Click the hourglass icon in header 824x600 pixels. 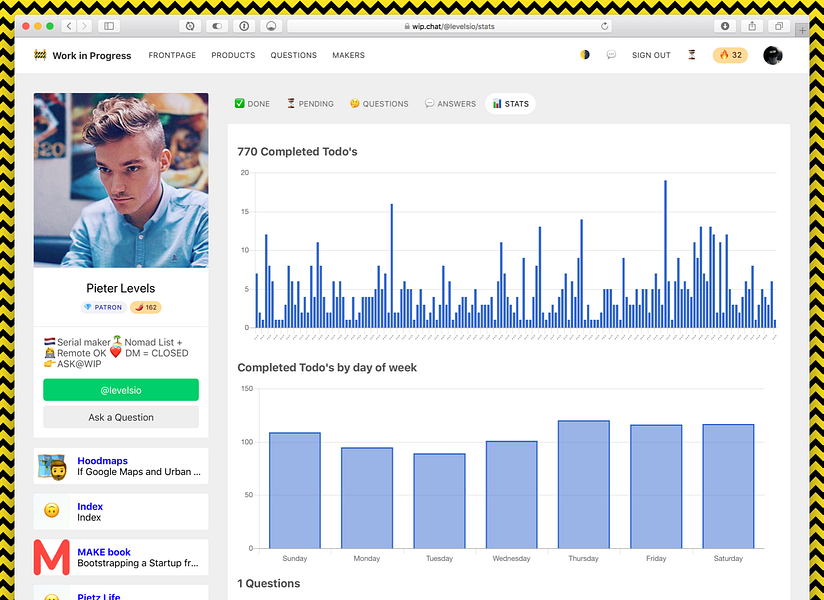(692, 55)
